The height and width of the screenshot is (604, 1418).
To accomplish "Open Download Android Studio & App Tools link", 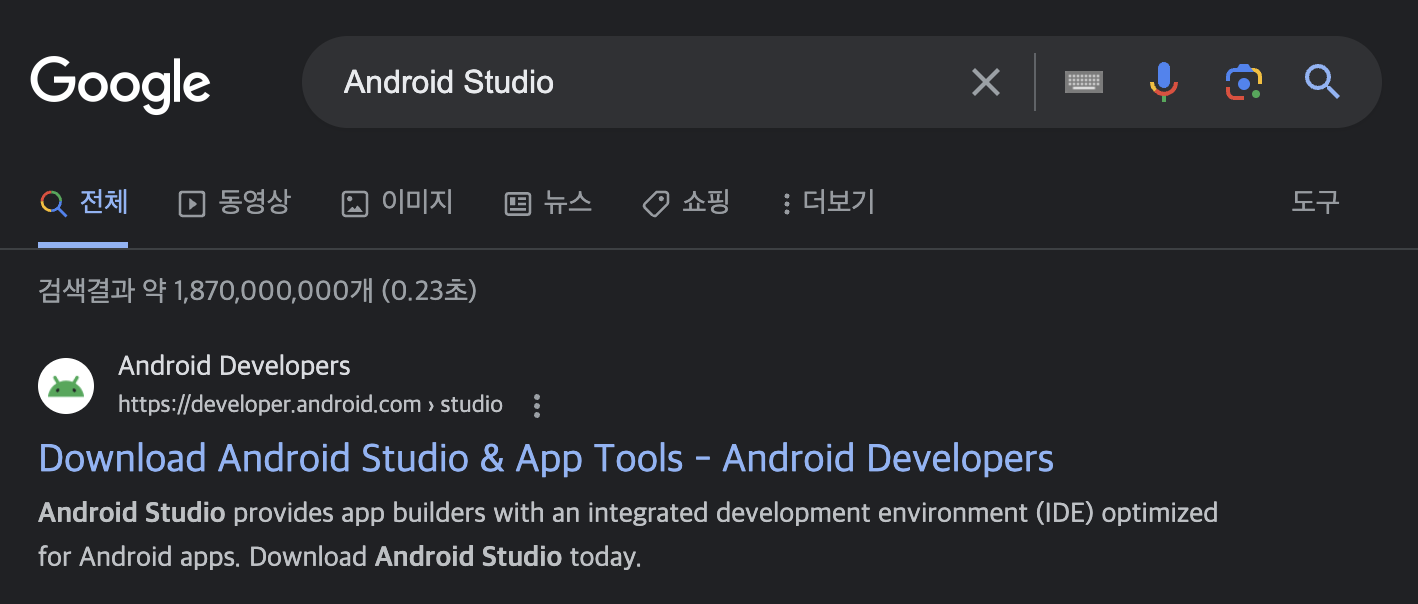I will [x=546, y=459].
